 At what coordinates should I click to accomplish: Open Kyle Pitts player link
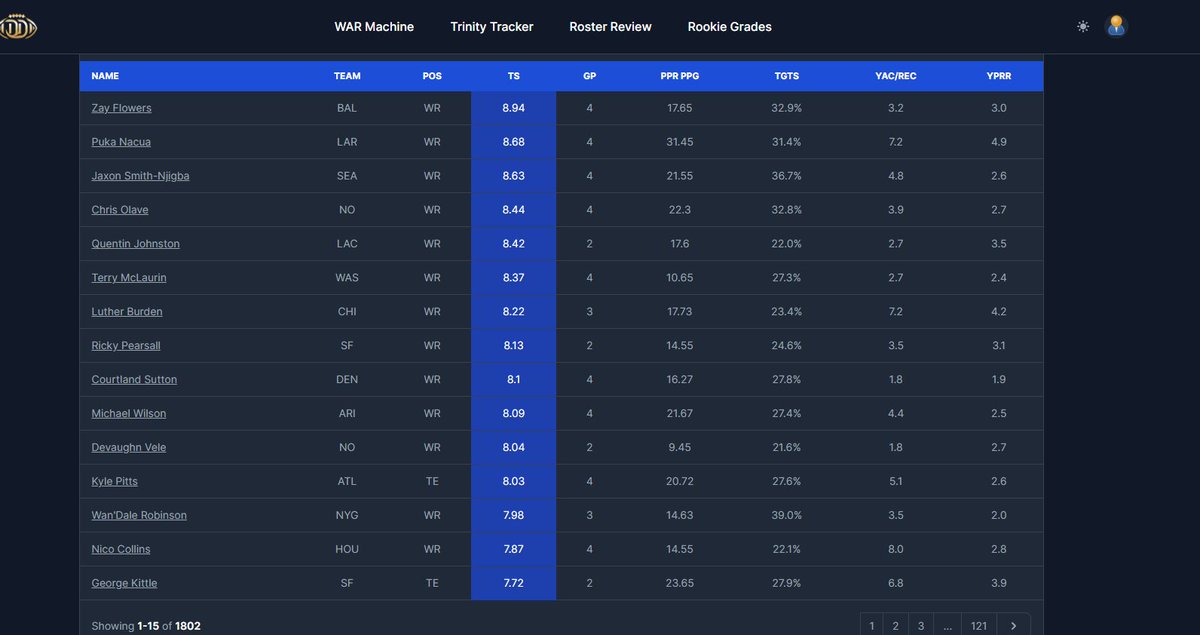click(114, 482)
